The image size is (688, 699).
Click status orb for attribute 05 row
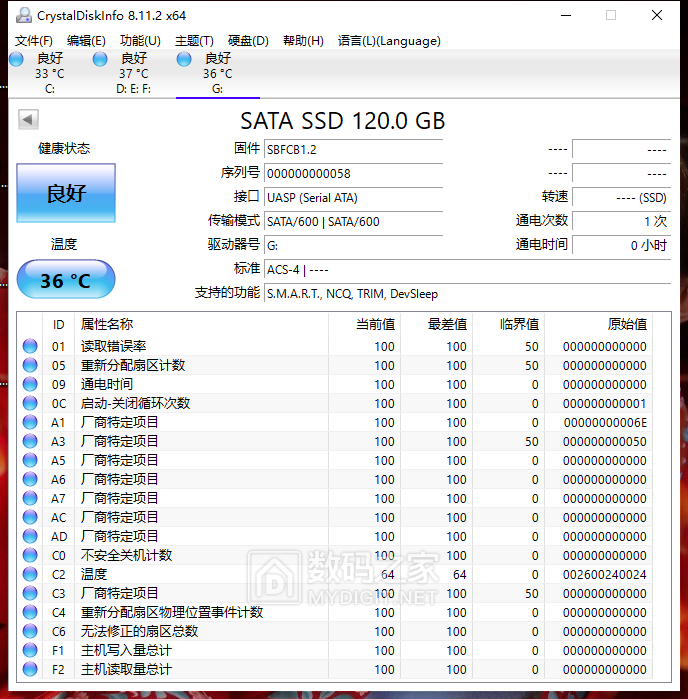[30, 365]
